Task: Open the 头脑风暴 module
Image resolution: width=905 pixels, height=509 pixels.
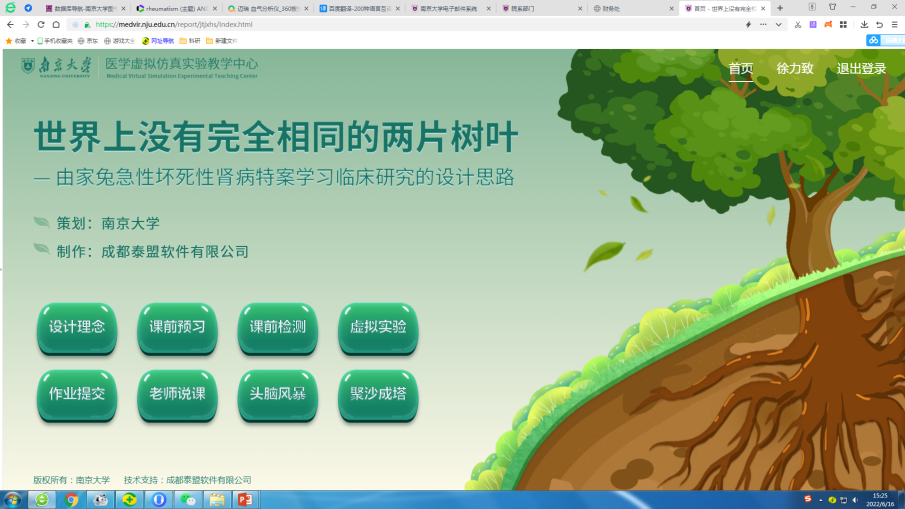Action: click(x=277, y=394)
